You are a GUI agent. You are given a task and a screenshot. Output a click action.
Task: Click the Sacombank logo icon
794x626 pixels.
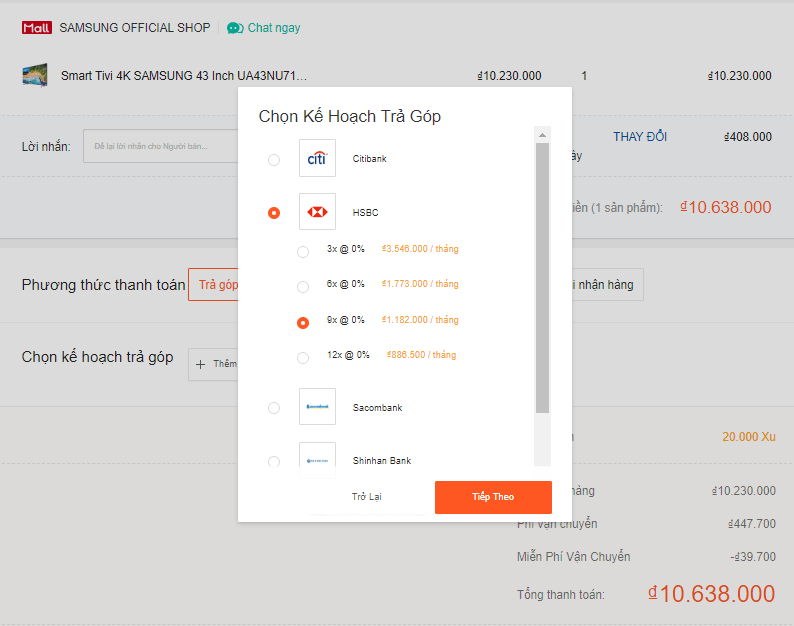pos(317,407)
